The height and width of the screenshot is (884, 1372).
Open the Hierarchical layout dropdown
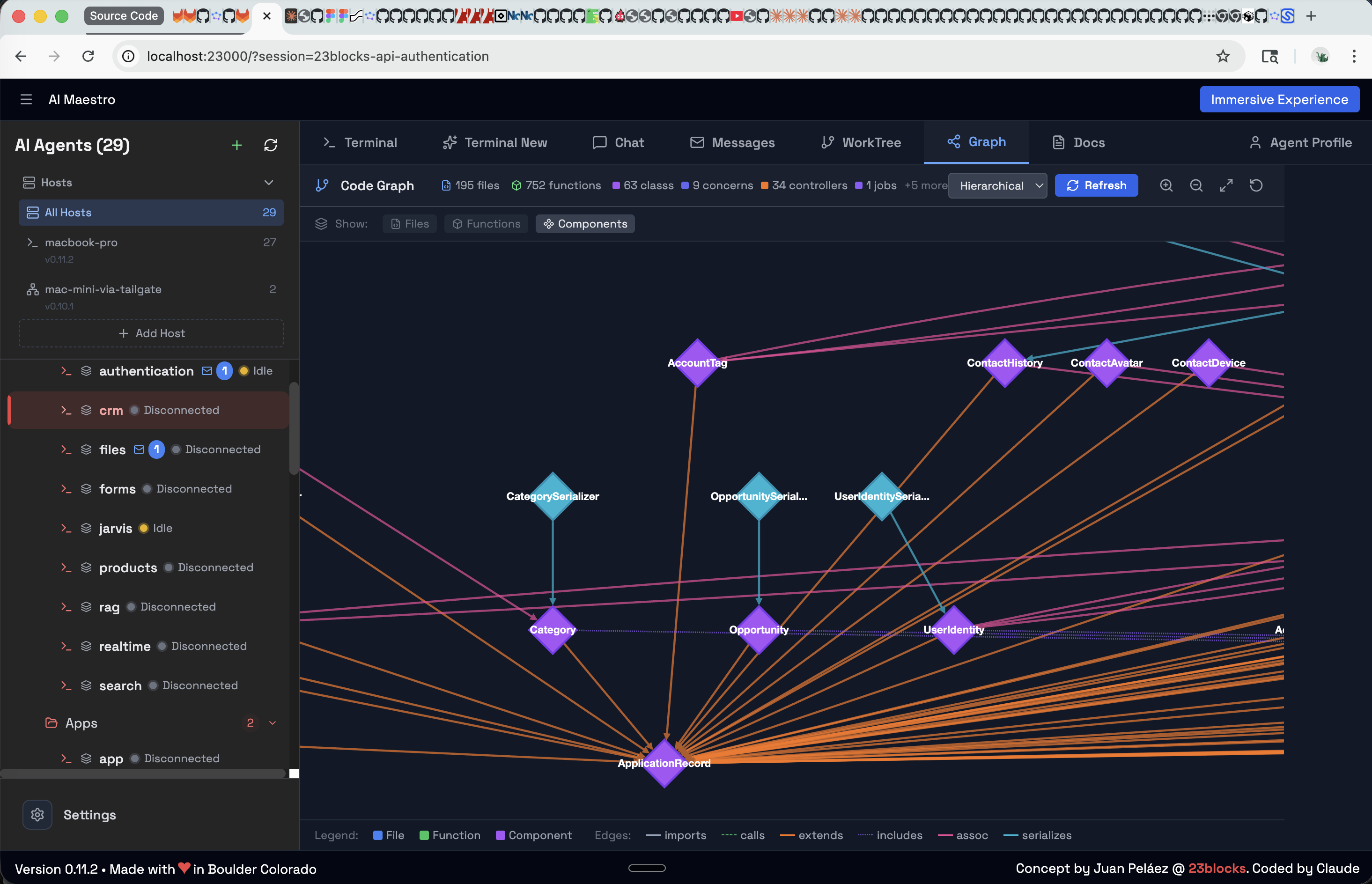tap(998, 185)
